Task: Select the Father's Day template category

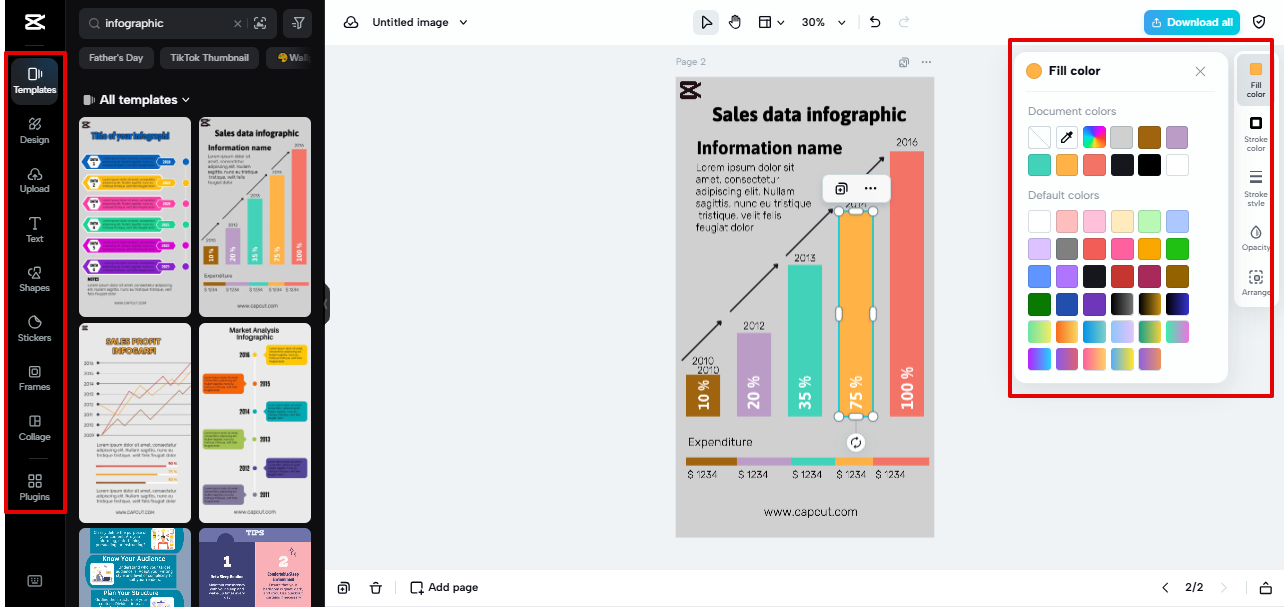Action: coord(115,57)
